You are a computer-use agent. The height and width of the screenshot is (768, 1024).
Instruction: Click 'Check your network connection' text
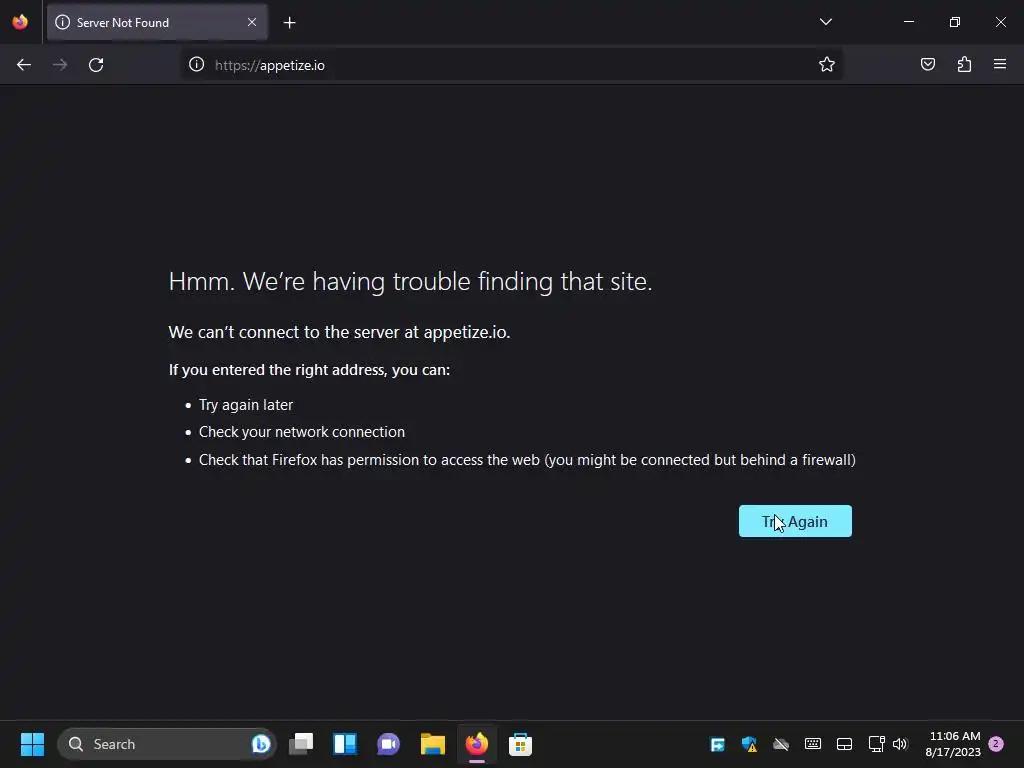(x=302, y=432)
